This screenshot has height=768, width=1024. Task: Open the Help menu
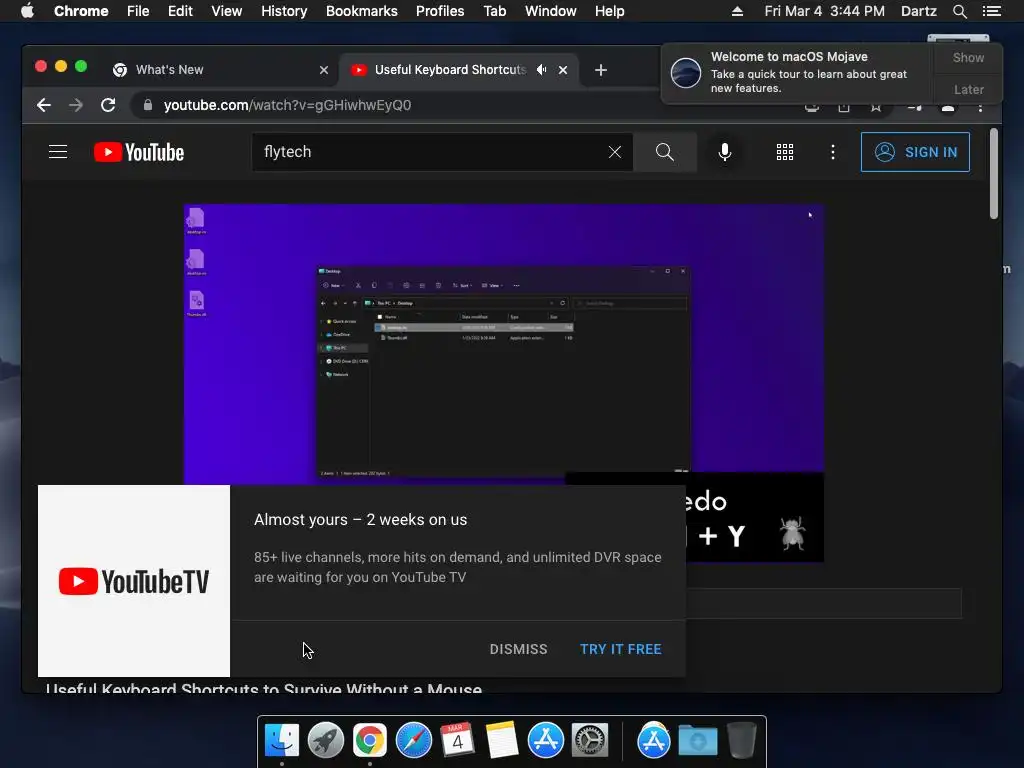pyautogui.click(x=609, y=11)
